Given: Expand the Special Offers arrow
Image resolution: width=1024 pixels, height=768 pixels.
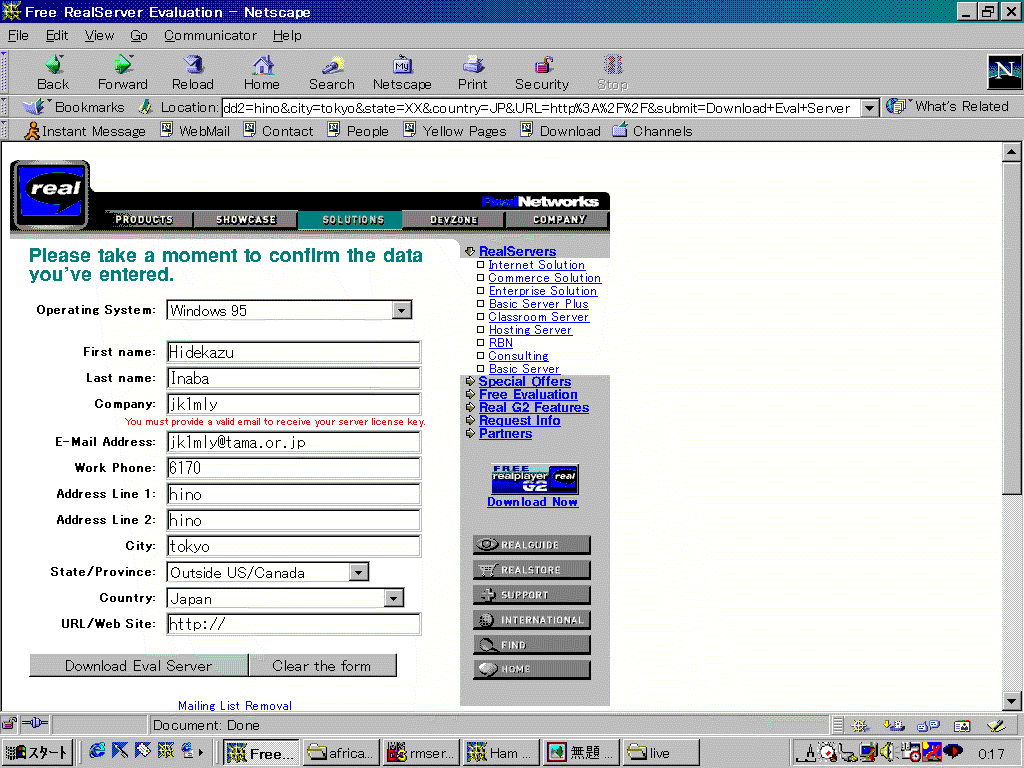Looking at the screenshot, I should coord(470,381).
